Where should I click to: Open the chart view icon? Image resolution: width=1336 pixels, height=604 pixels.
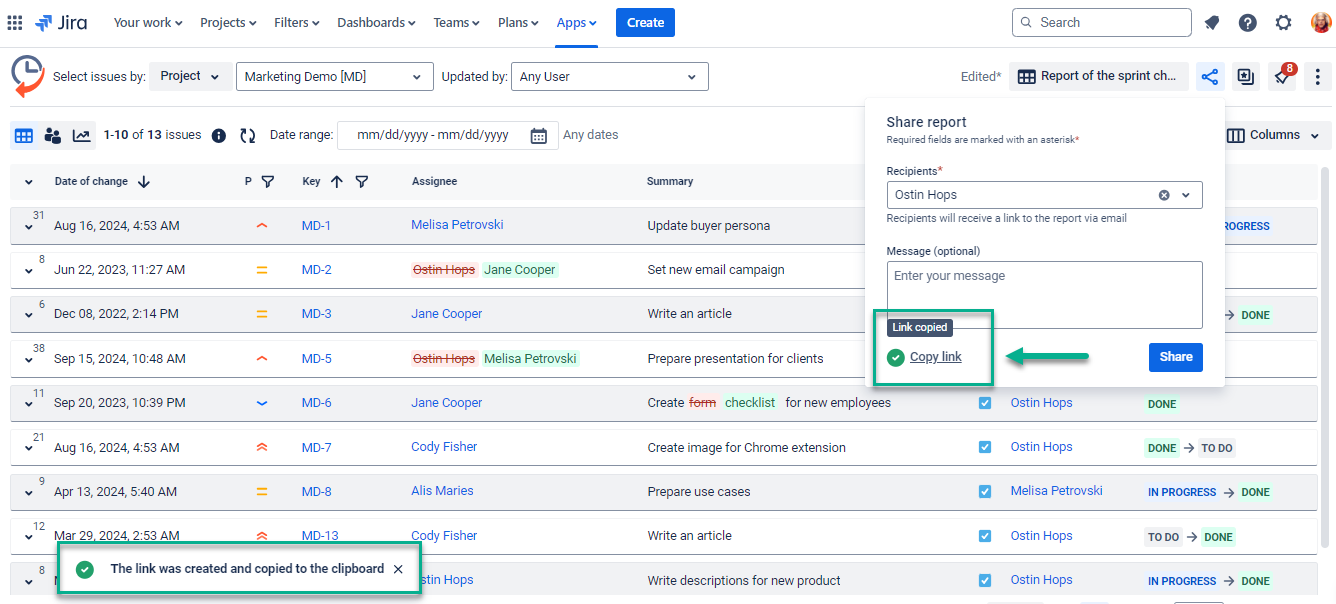pyautogui.click(x=81, y=135)
